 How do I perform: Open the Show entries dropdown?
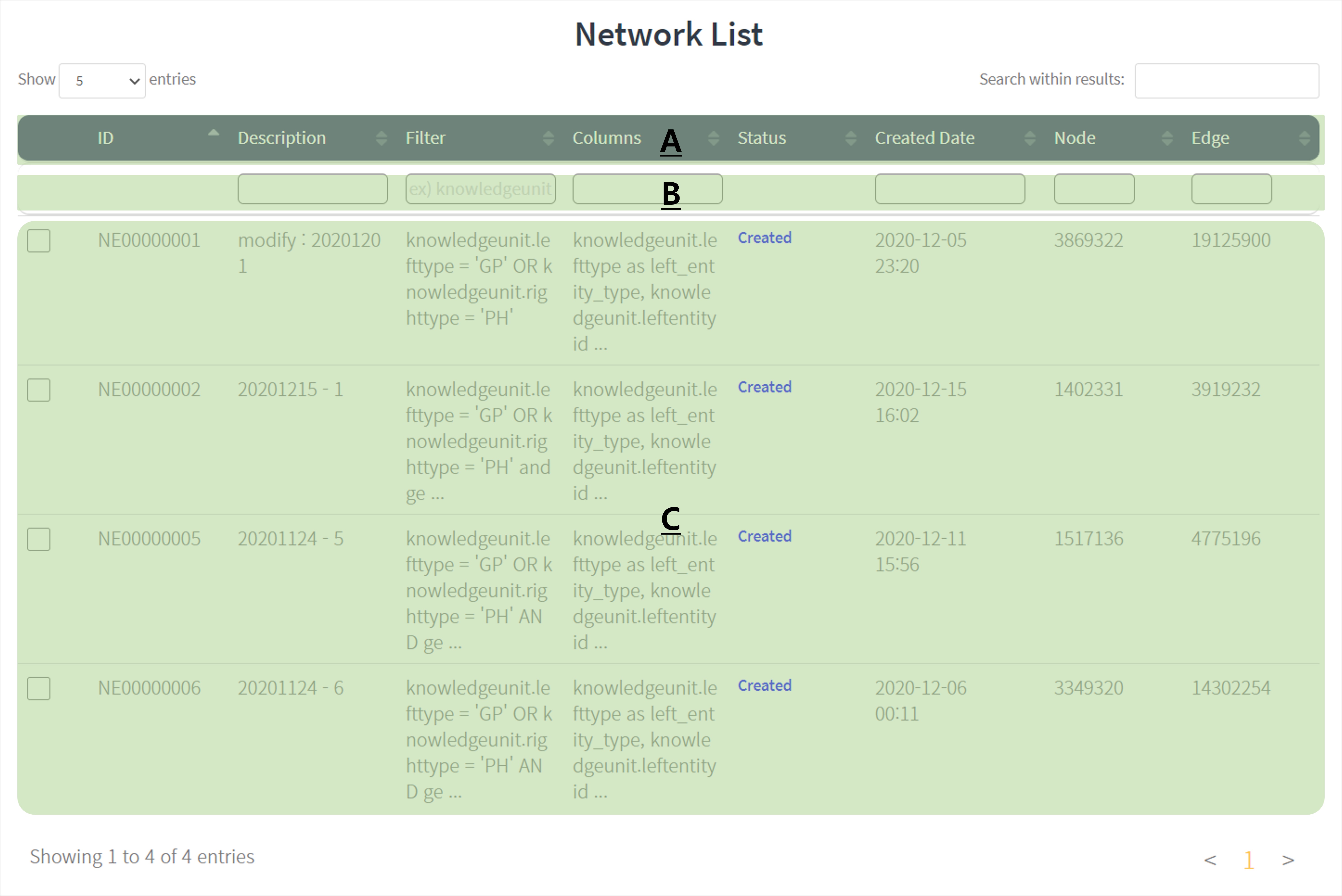[x=102, y=81]
